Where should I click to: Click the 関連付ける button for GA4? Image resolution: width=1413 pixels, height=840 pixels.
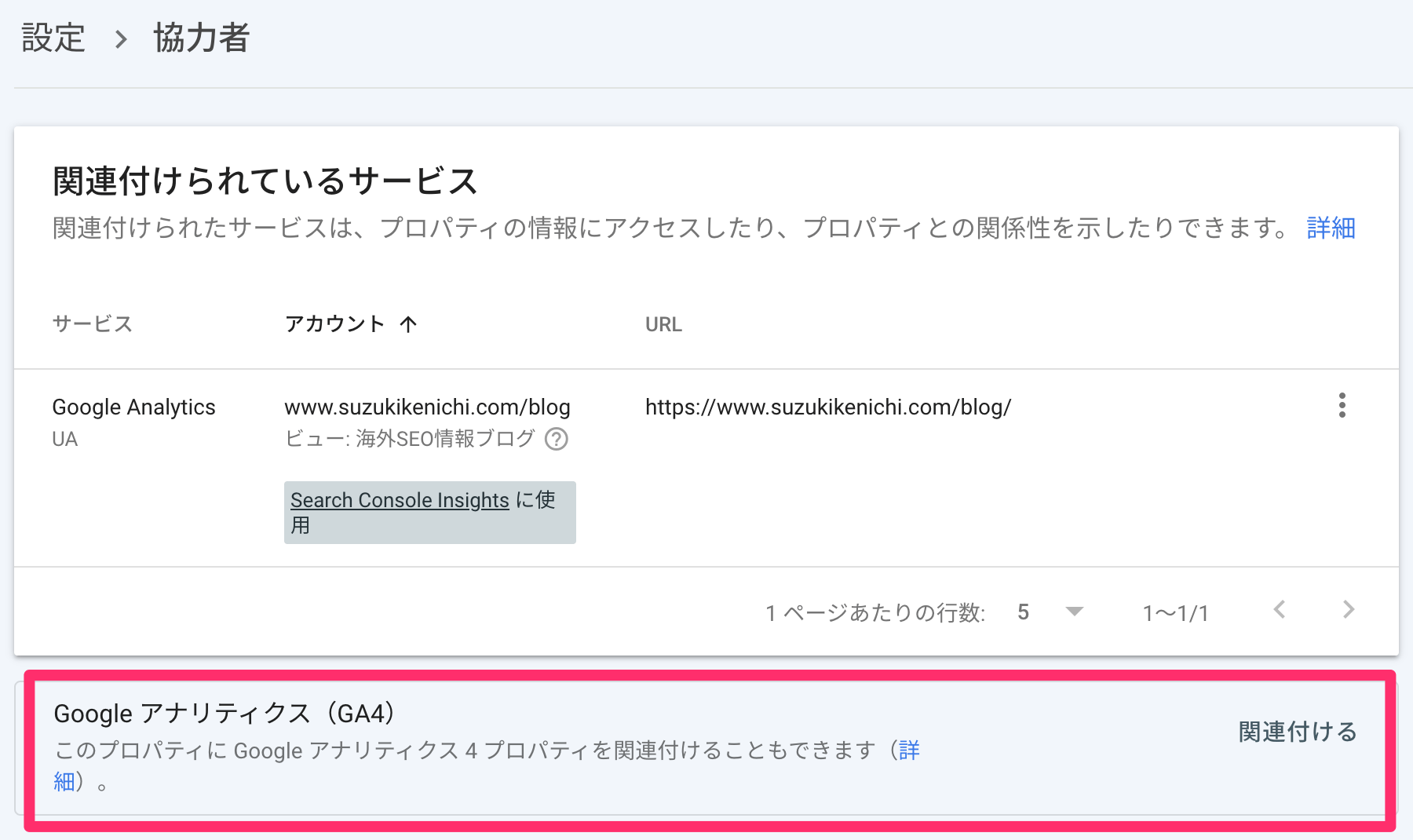pos(1298,732)
